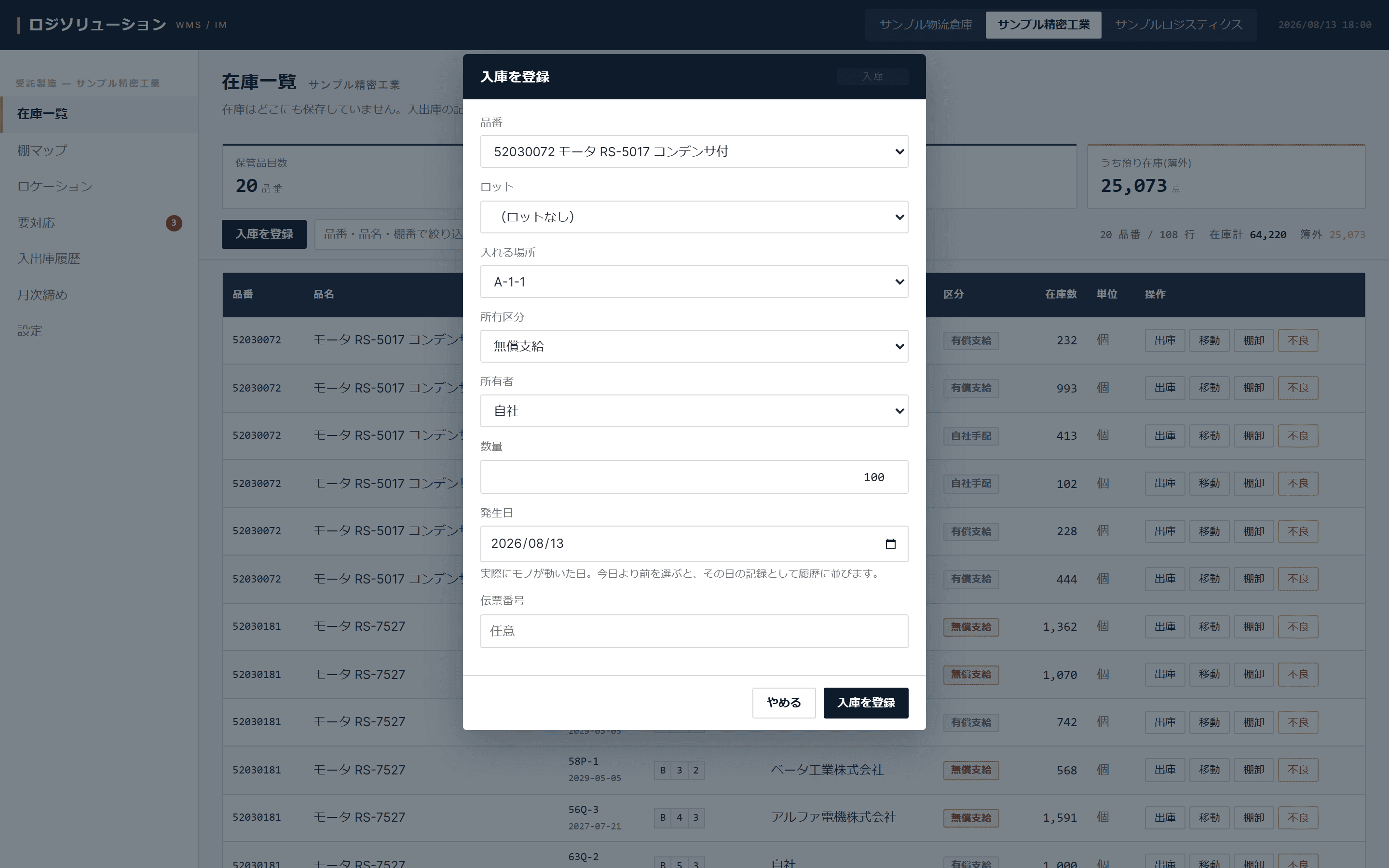Click 棚卸 for the row with 在庫数 1,591

pyautogui.click(x=1253, y=817)
